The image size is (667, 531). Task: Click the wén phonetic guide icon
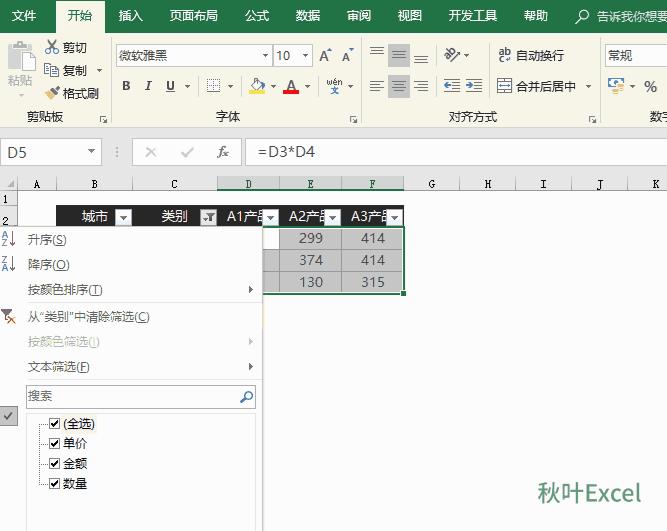[x=334, y=86]
